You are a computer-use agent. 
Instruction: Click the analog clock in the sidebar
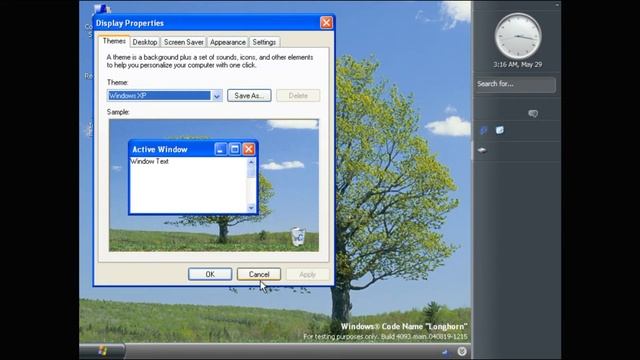(x=518, y=36)
